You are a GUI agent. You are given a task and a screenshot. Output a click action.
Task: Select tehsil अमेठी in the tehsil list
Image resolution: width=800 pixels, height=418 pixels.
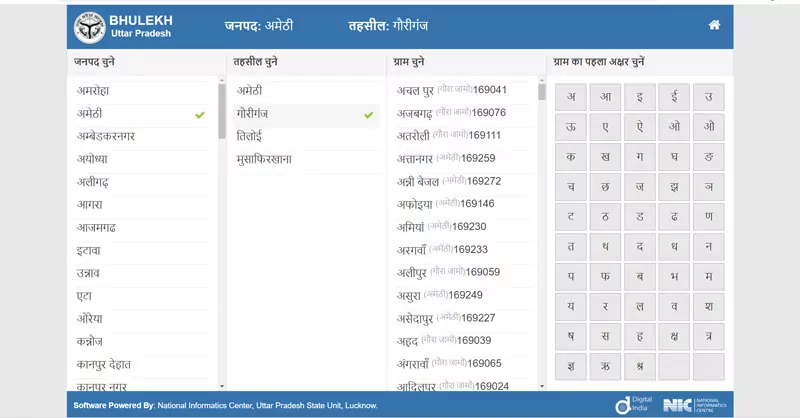(307, 91)
